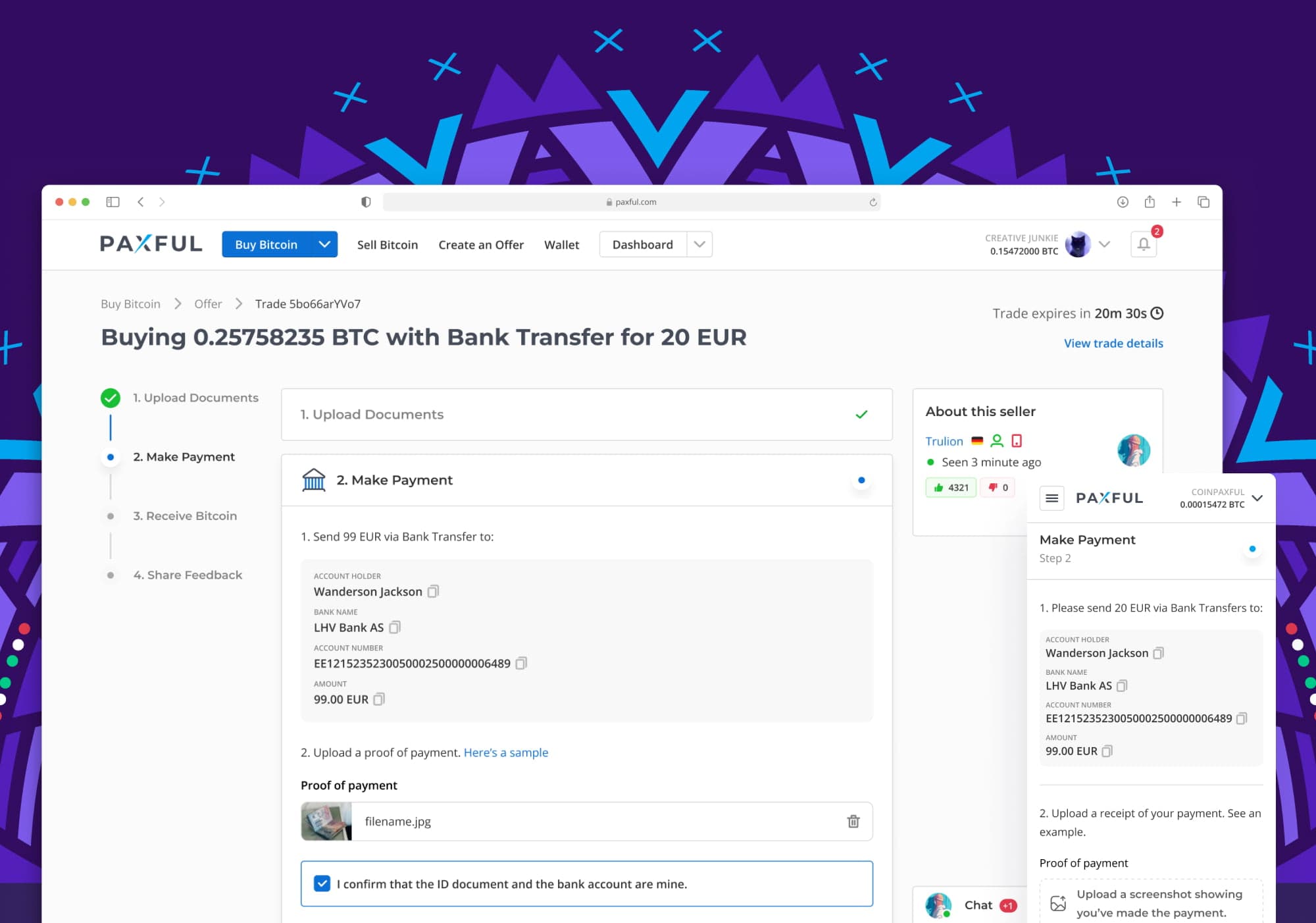Delete the uploaded filename.jpg proof
This screenshot has width=1316, height=923.
pos(853,821)
